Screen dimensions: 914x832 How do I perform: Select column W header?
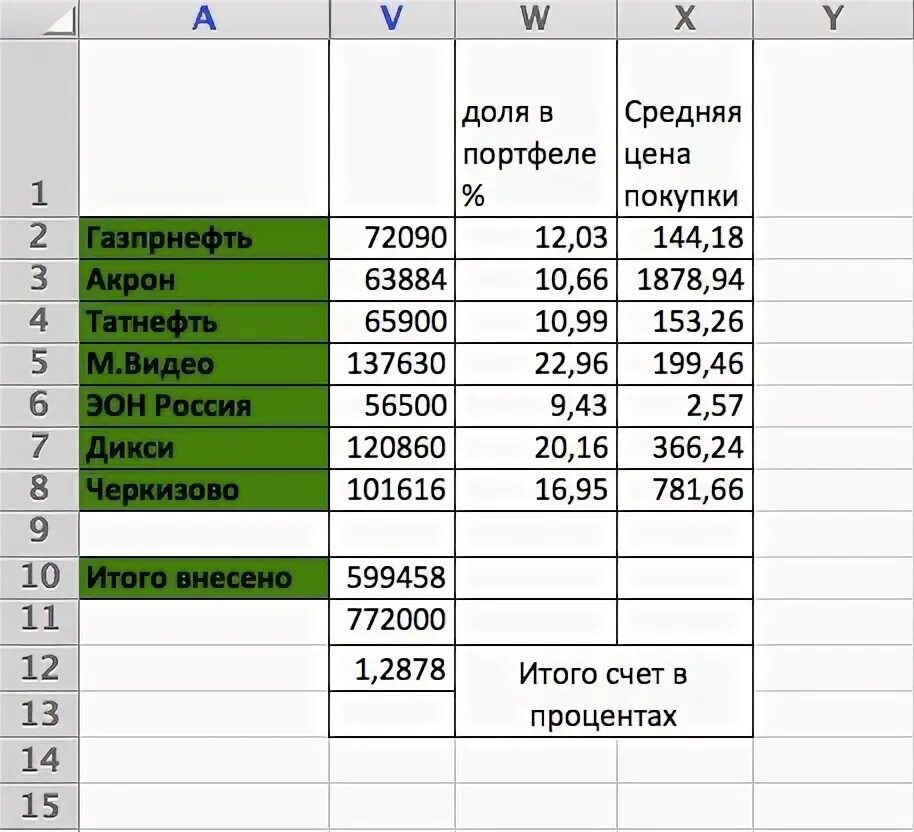pos(536,19)
